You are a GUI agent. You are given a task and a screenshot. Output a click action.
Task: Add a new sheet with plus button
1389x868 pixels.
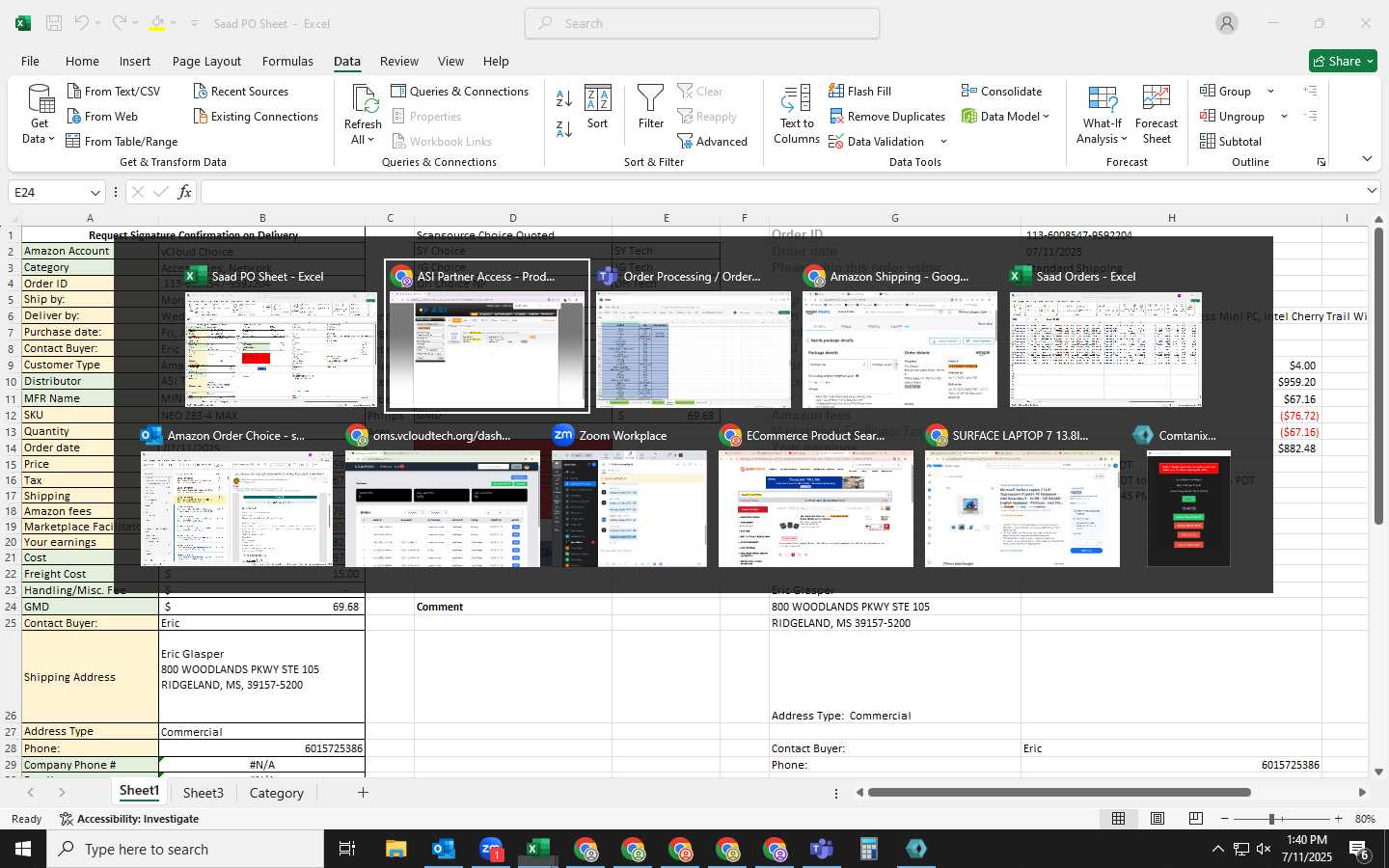point(363,793)
